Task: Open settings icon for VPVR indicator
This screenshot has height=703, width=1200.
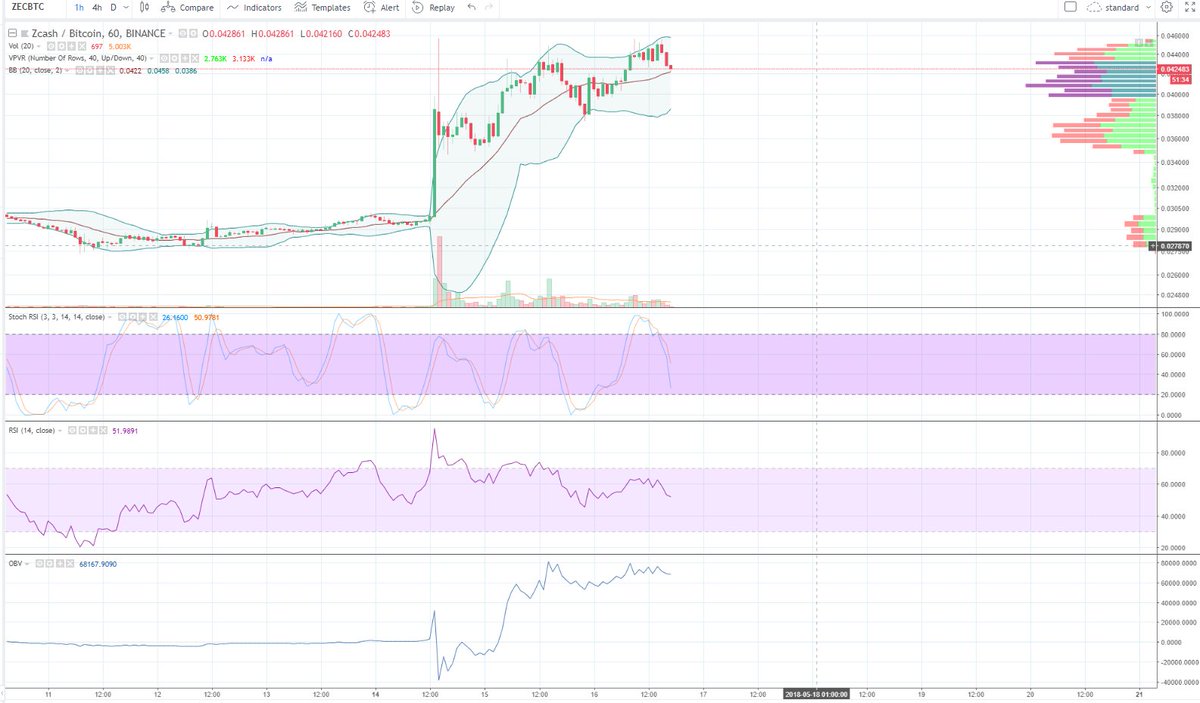Action: pyautogui.click(x=174, y=58)
